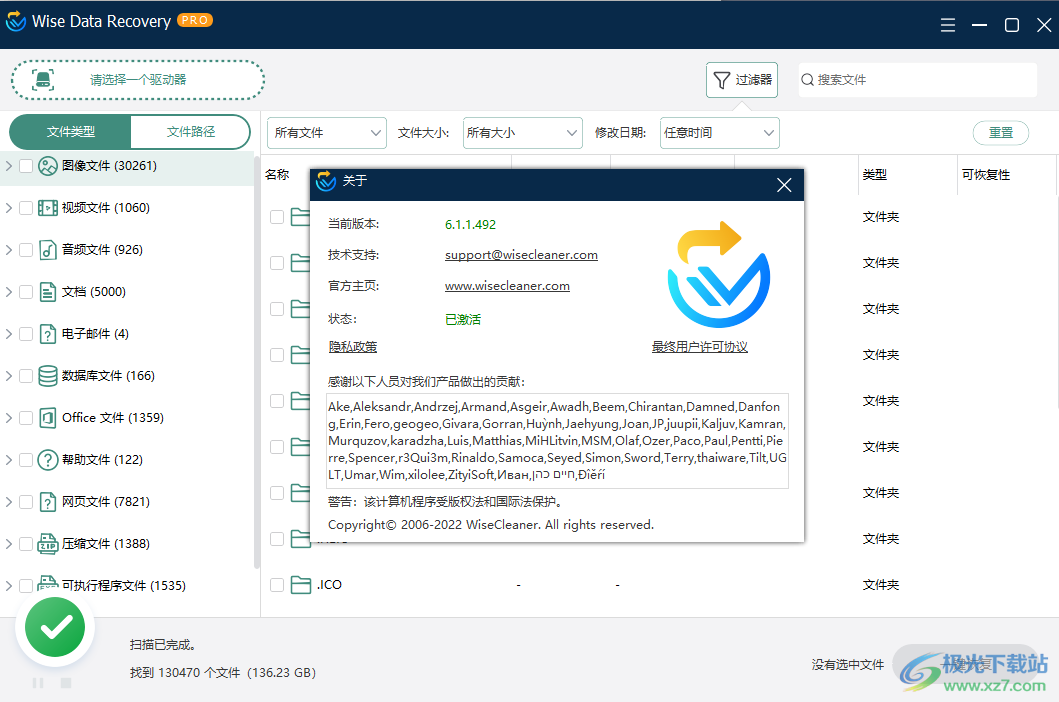
Task: Click the drive selector icon
Action: tap(43, 80)
